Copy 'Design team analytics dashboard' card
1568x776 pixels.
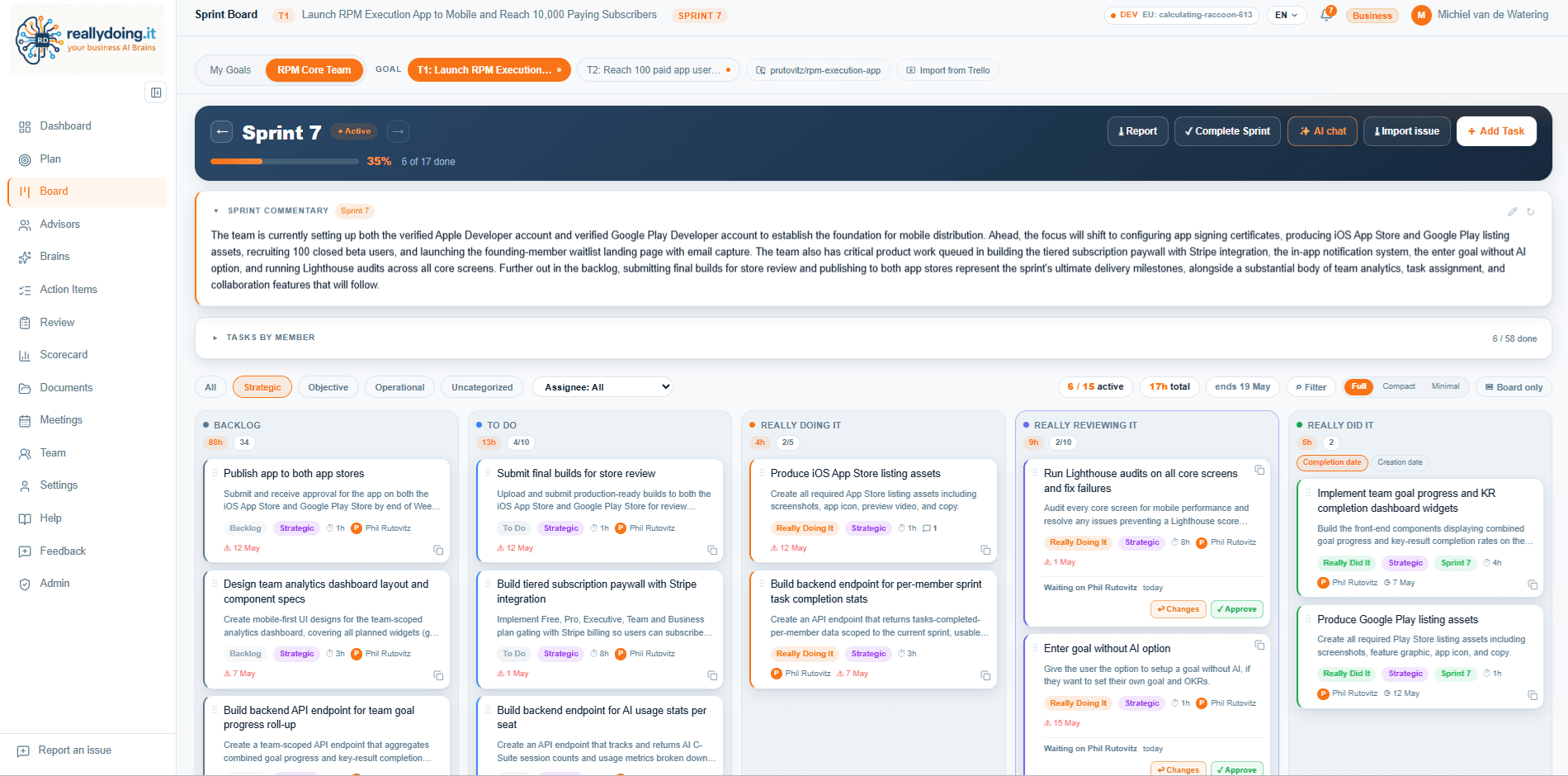[438, 675]
